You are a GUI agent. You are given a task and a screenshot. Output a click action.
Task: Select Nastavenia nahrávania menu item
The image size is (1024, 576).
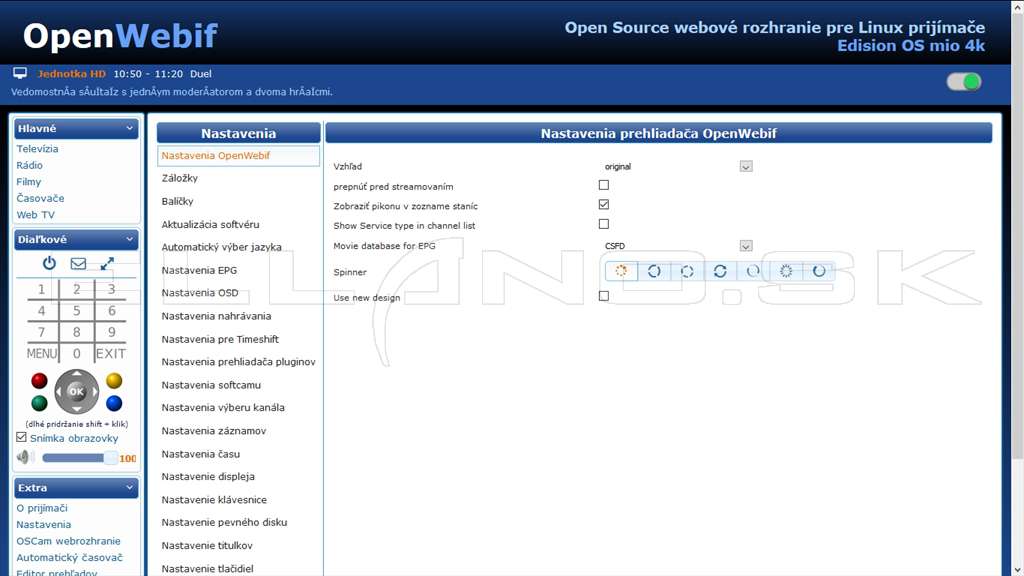pos(216,316)
